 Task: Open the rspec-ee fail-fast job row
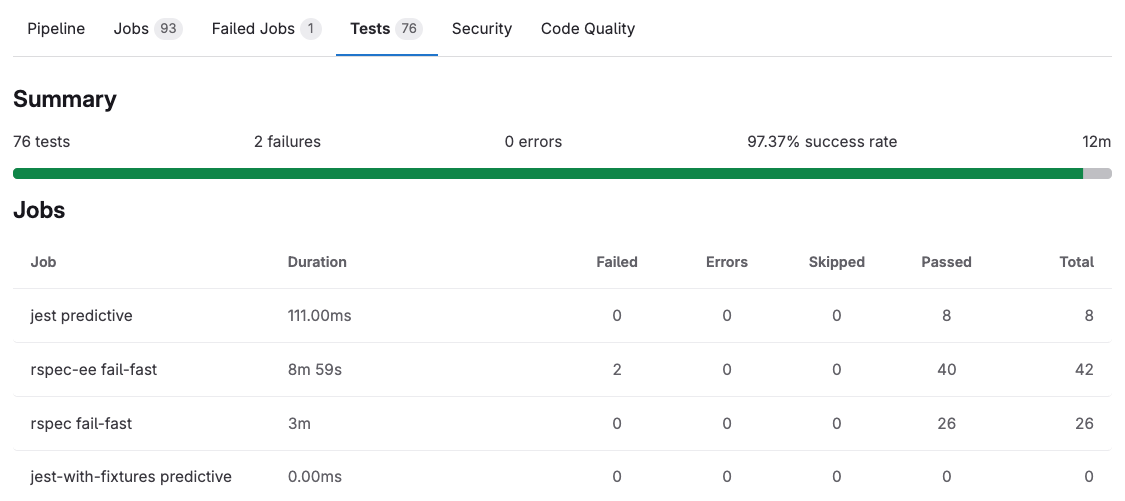click(93, 370)
